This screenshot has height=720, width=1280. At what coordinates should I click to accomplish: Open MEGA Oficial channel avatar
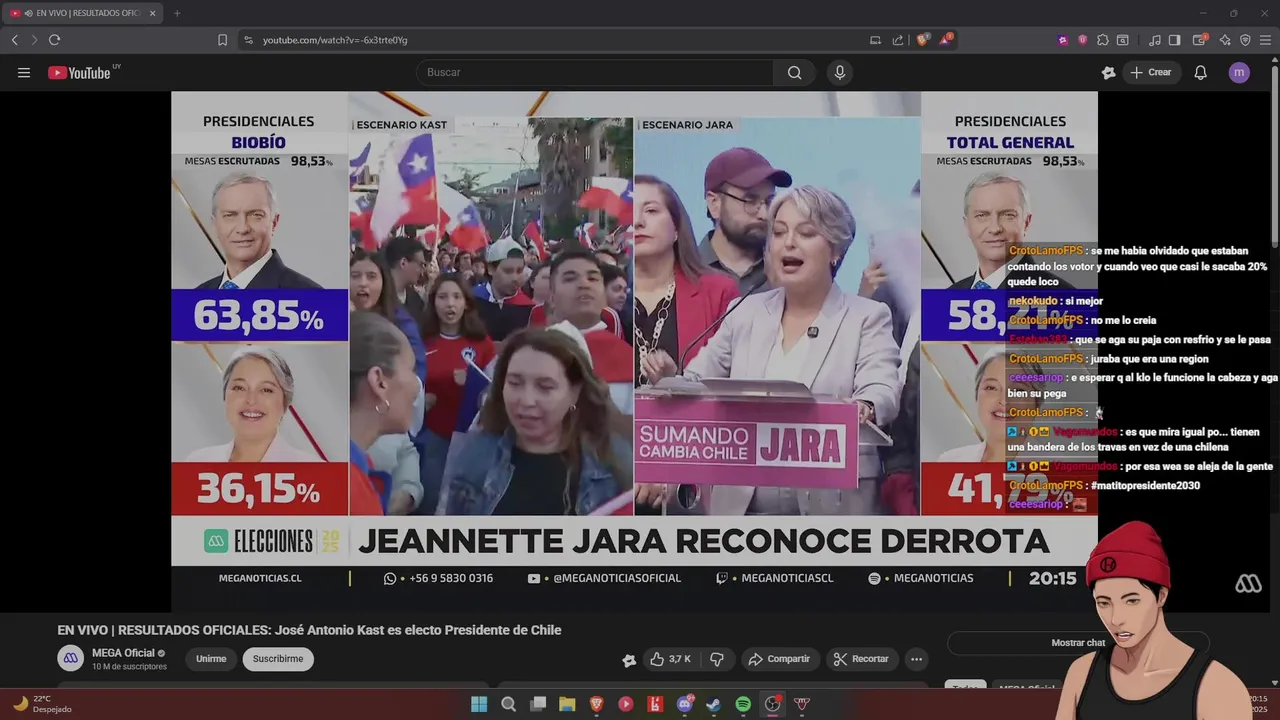click(x=70, y=658)
